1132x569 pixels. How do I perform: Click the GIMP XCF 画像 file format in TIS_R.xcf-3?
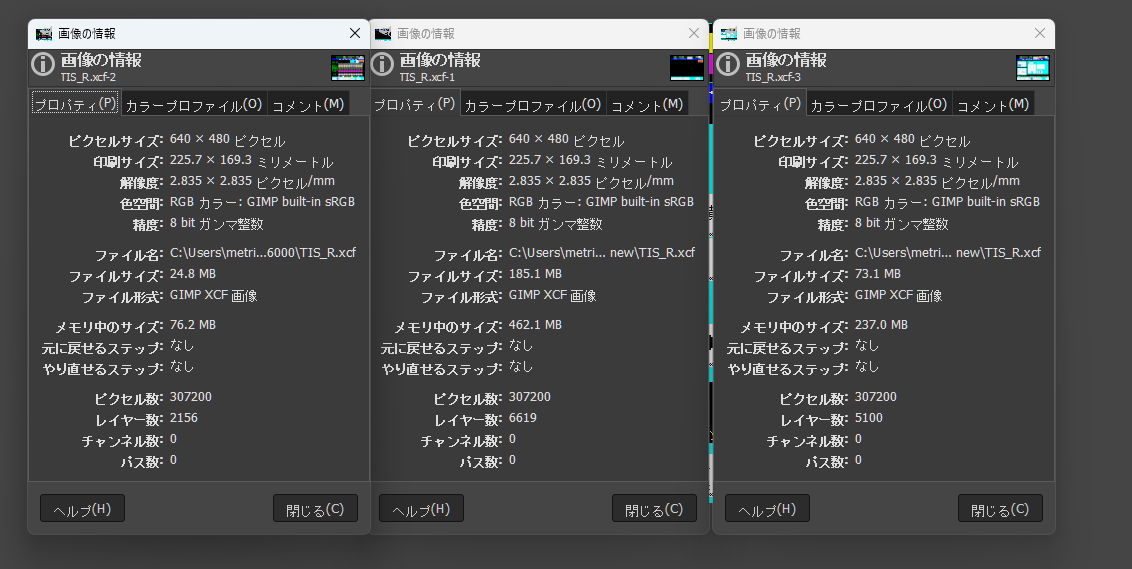pos(898,295)
